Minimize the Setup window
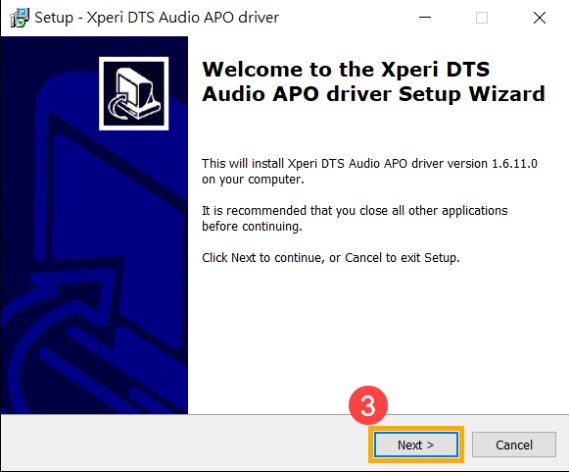 pyautogui.click(x=425, y=17)
